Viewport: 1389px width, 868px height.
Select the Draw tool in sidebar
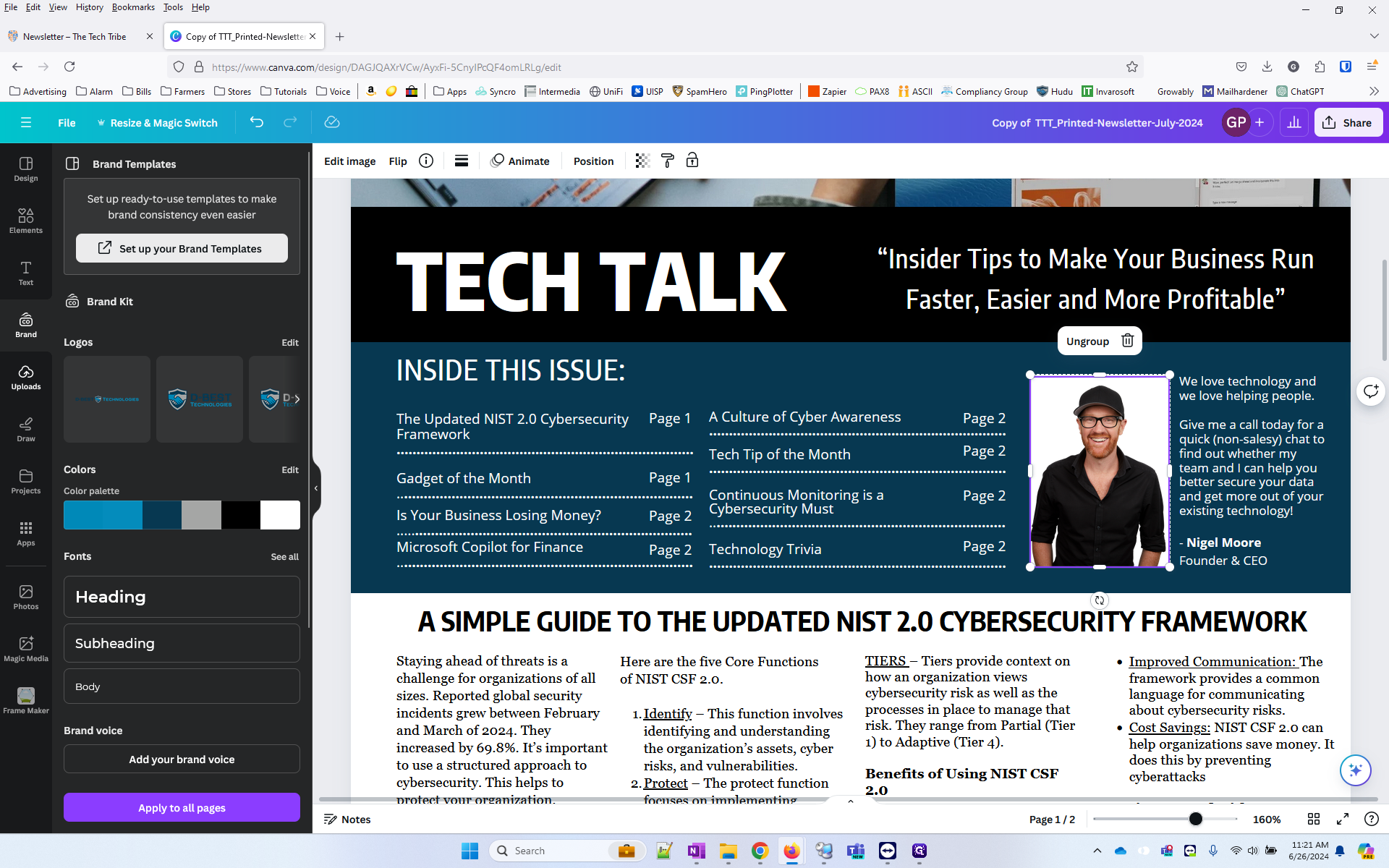[x=26, y=429]
